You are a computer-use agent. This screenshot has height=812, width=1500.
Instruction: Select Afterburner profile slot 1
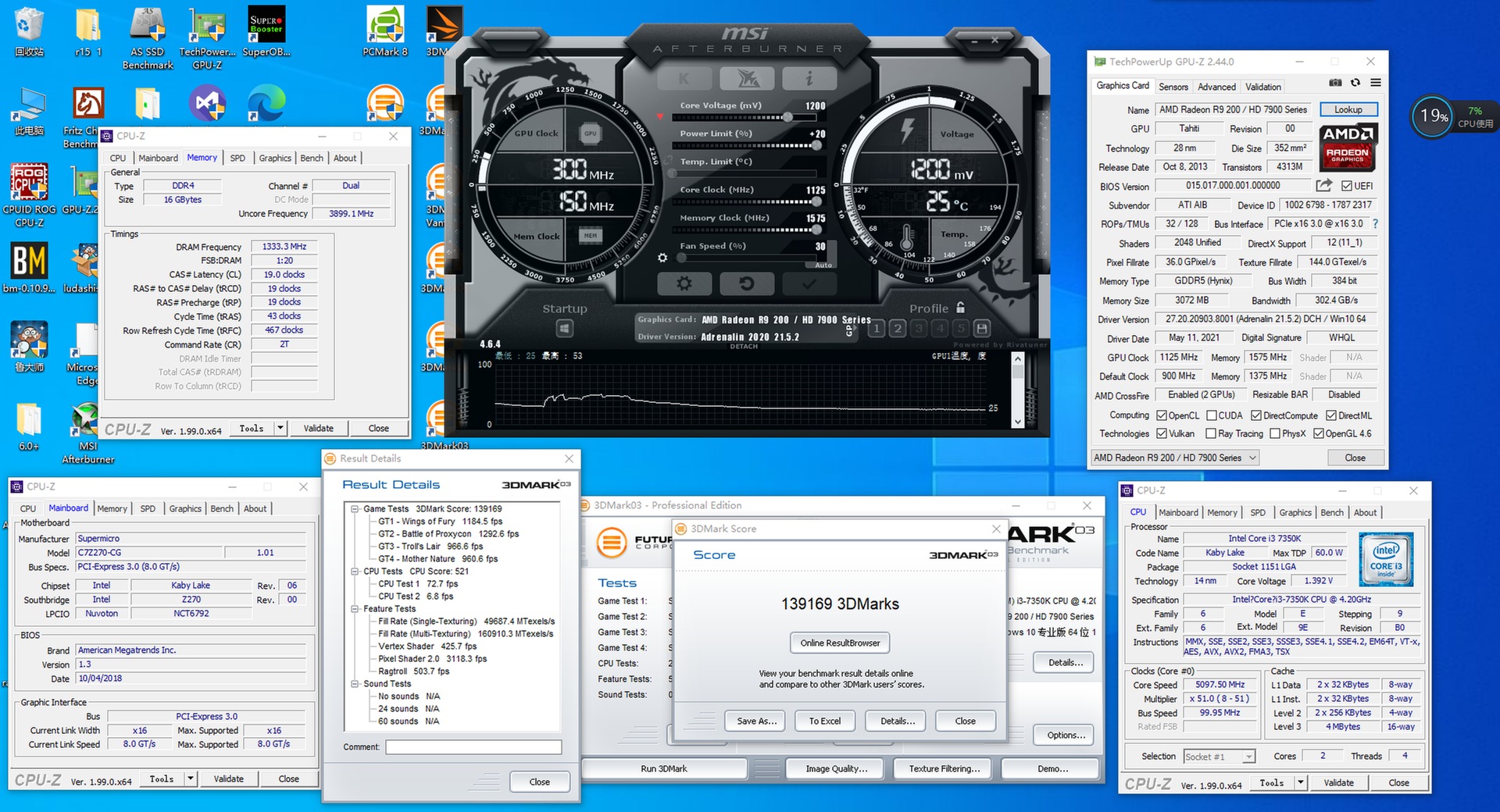click(x=877, y=329)
